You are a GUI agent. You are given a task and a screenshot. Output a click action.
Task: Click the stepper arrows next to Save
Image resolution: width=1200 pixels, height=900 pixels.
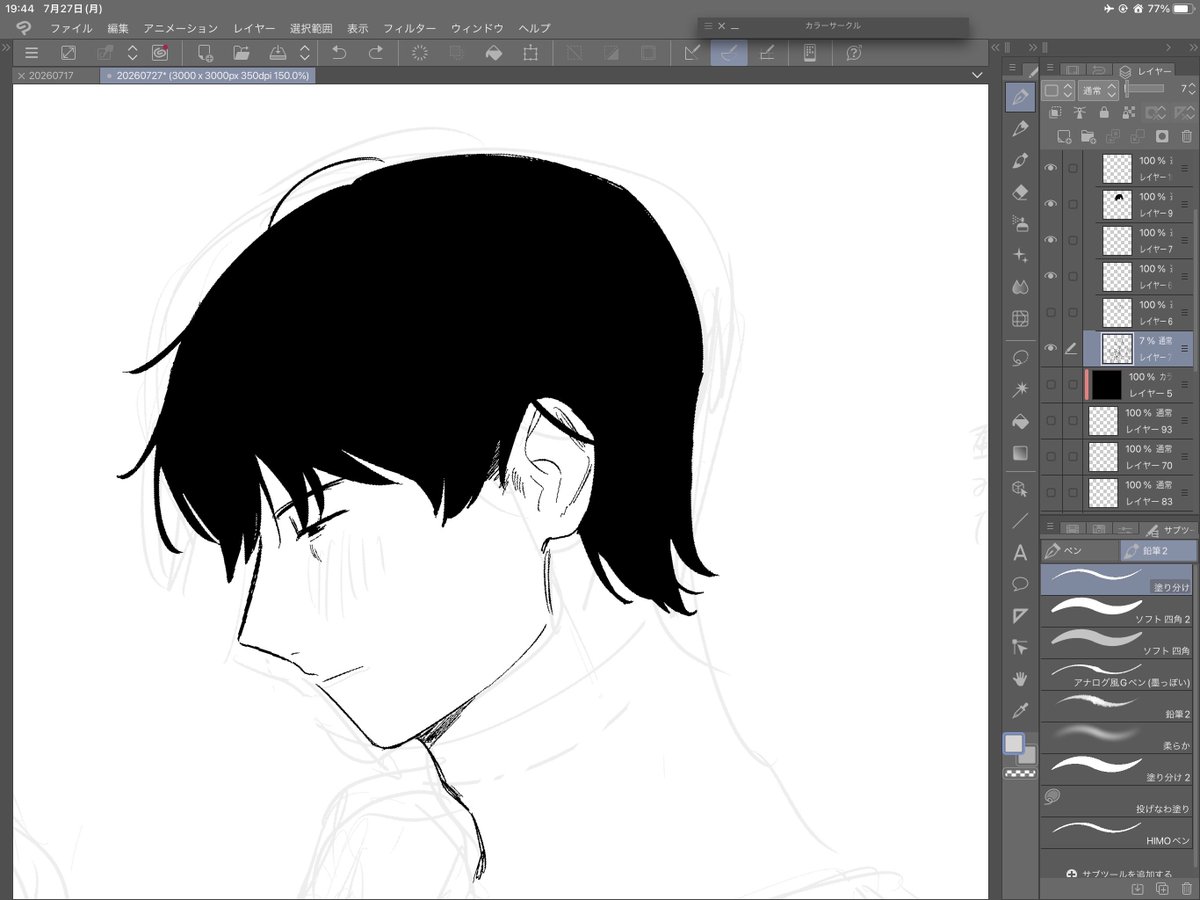point(304,53)
